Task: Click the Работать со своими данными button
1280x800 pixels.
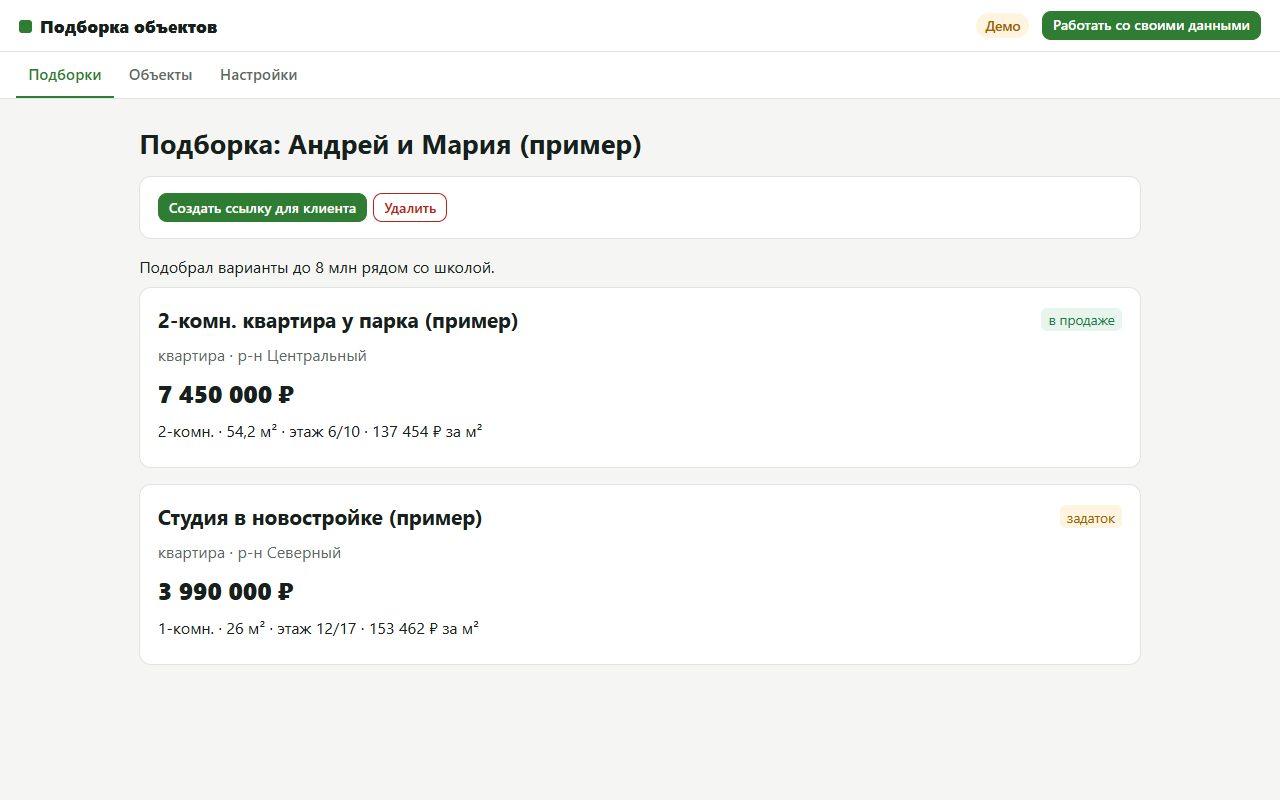Action: [x=1151, y=26]
